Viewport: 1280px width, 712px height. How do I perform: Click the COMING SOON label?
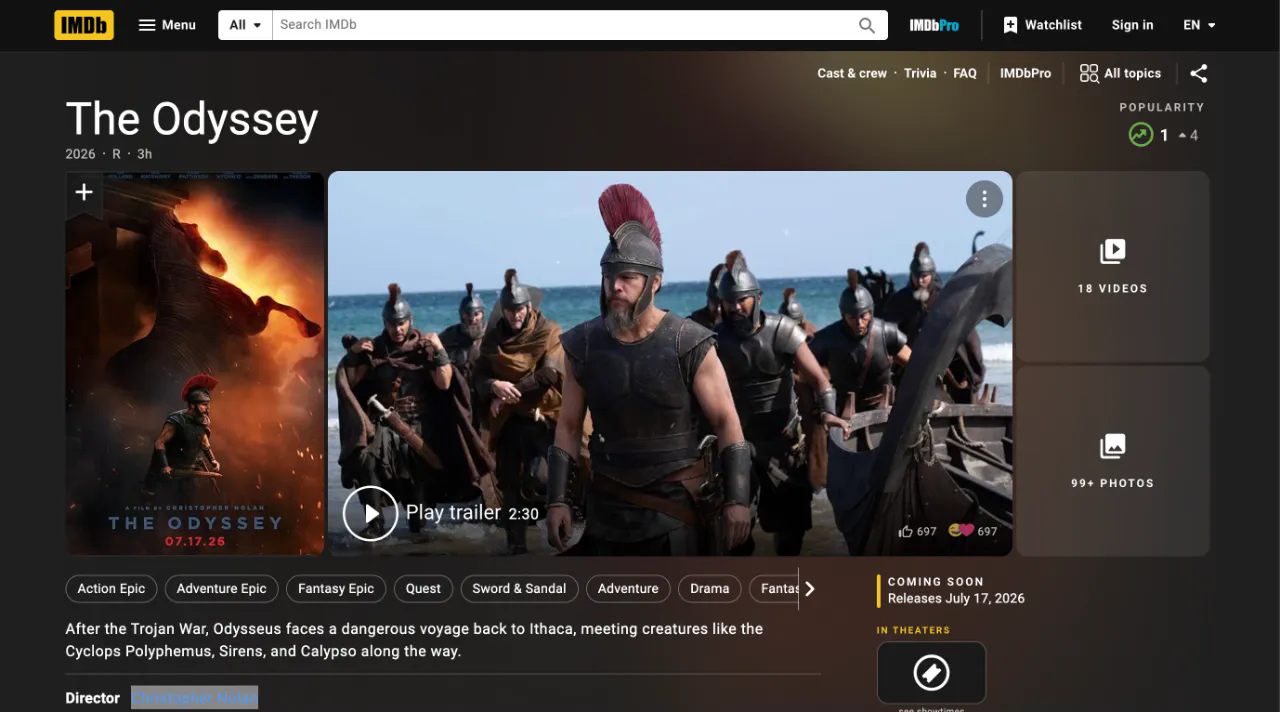tap(935, 581)
